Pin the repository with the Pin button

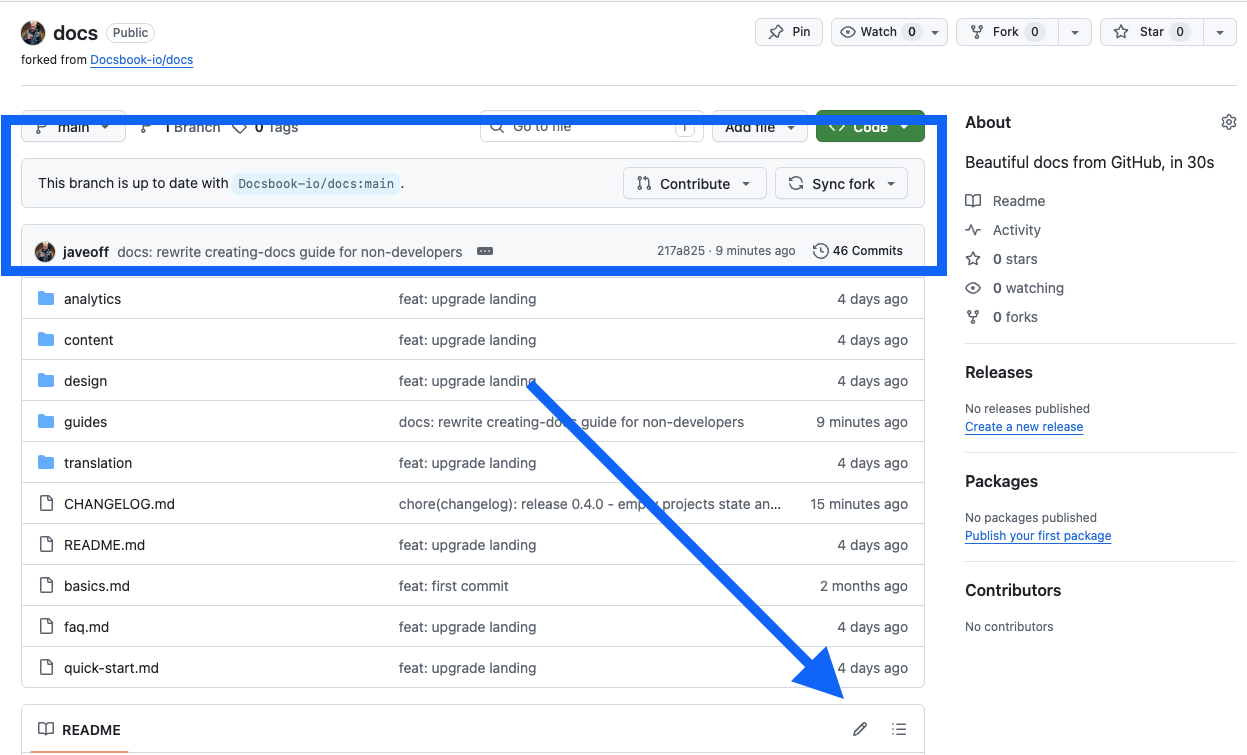789,32
